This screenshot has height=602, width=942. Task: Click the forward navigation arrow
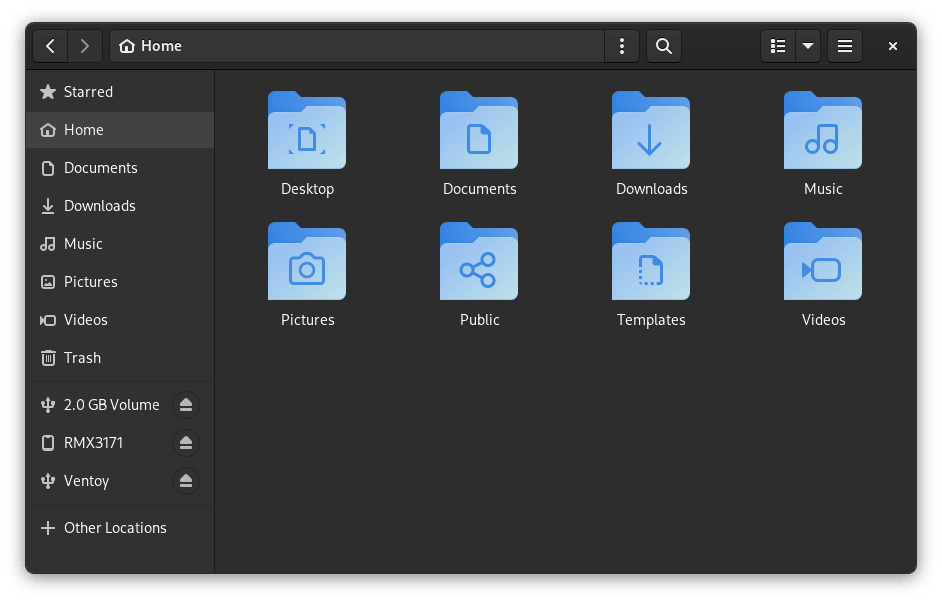[x=85, y=46]
